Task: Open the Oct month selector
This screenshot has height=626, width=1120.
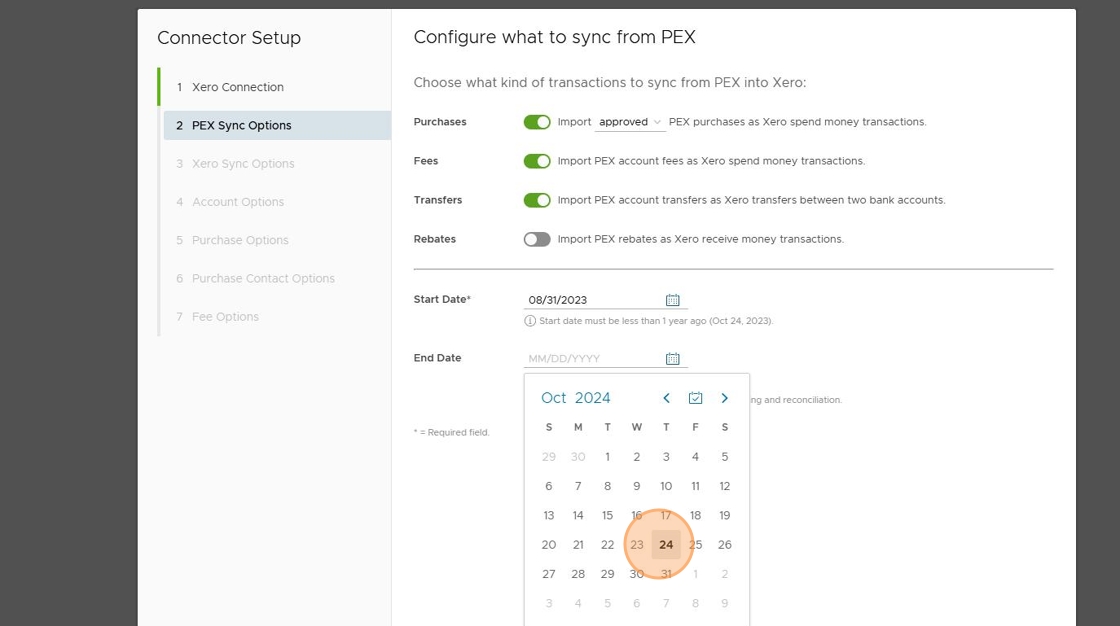Action: [x=554, y=398]
